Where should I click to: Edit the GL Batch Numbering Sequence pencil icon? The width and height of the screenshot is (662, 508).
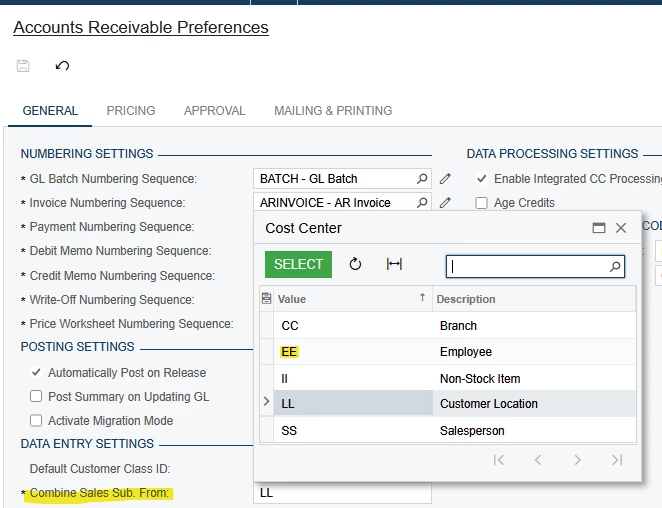[x=446, y=179]
